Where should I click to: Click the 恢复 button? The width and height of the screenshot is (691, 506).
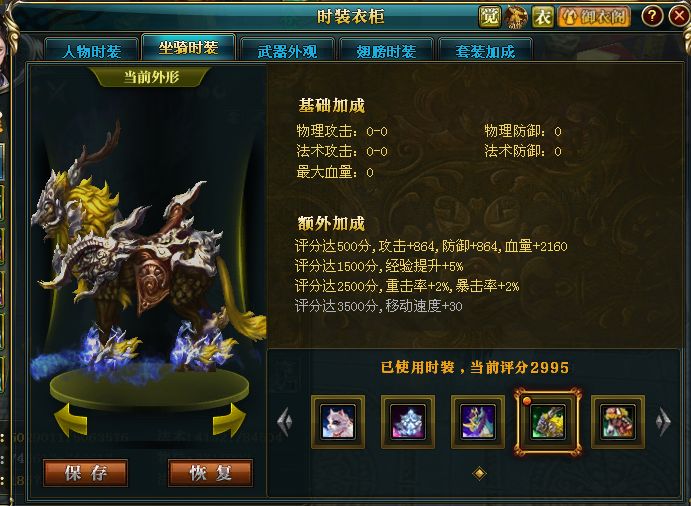click(210, 473)
